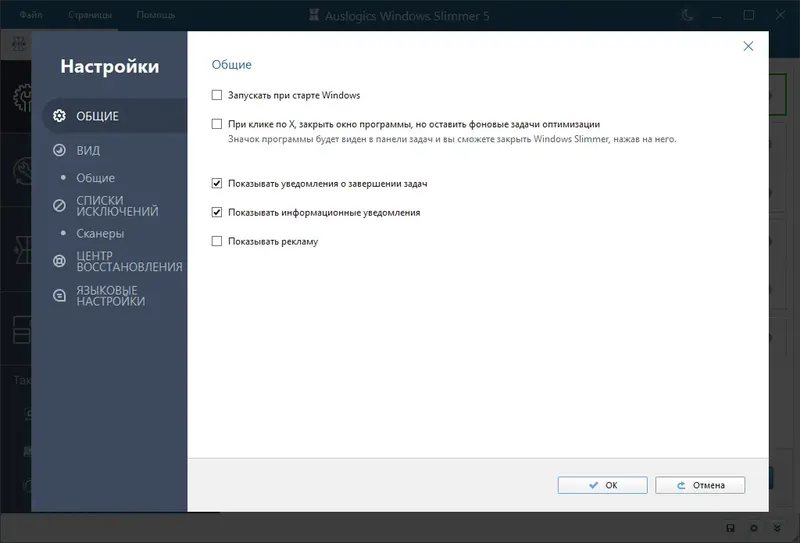Open the ОБЩИЕ settings section

[x=114, y=116]
